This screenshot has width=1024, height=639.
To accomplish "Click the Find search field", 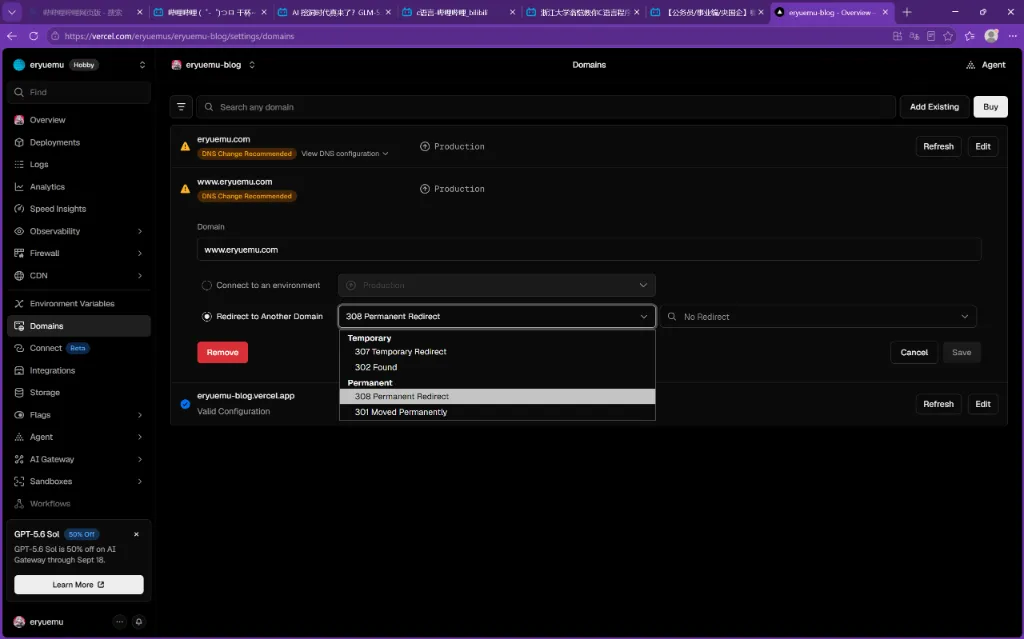I will (x=79, y=92).
